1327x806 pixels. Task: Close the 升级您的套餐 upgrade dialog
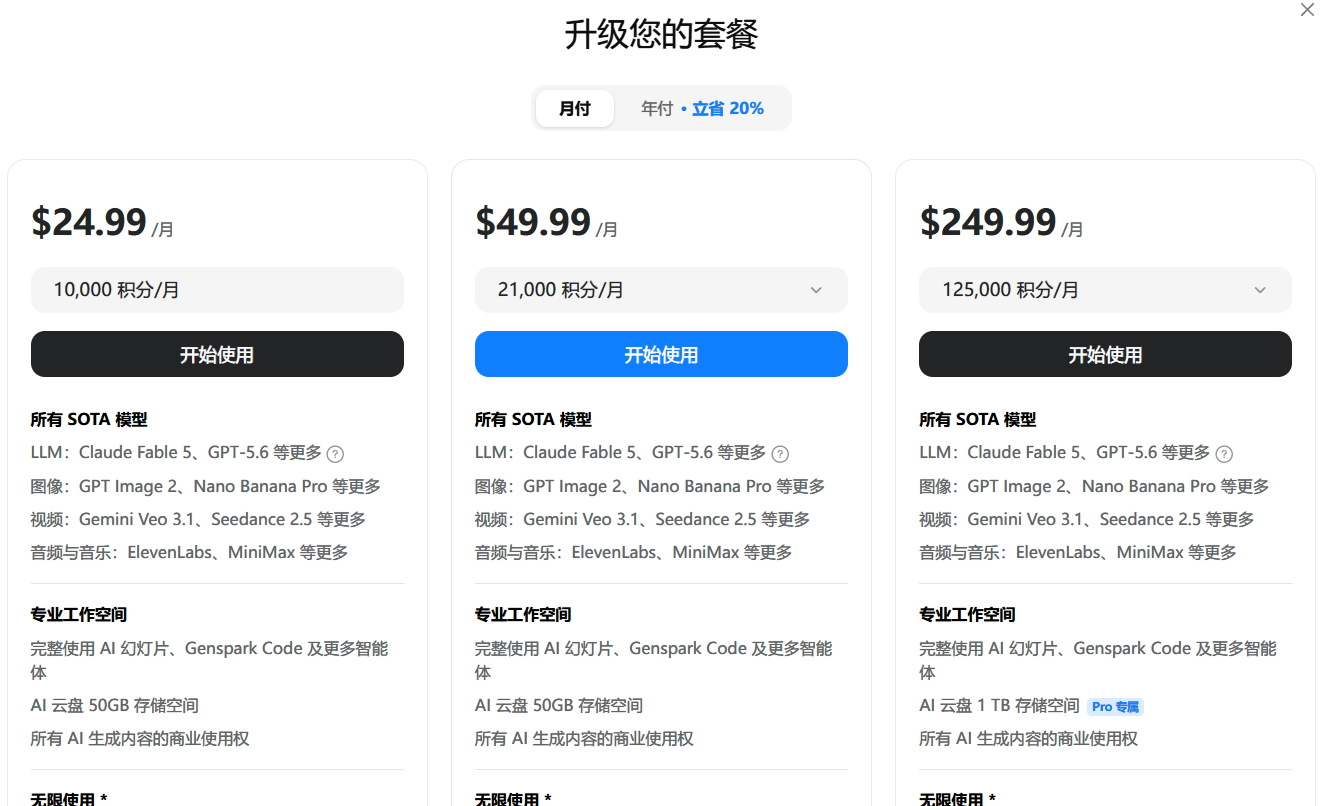(1307, 10)
